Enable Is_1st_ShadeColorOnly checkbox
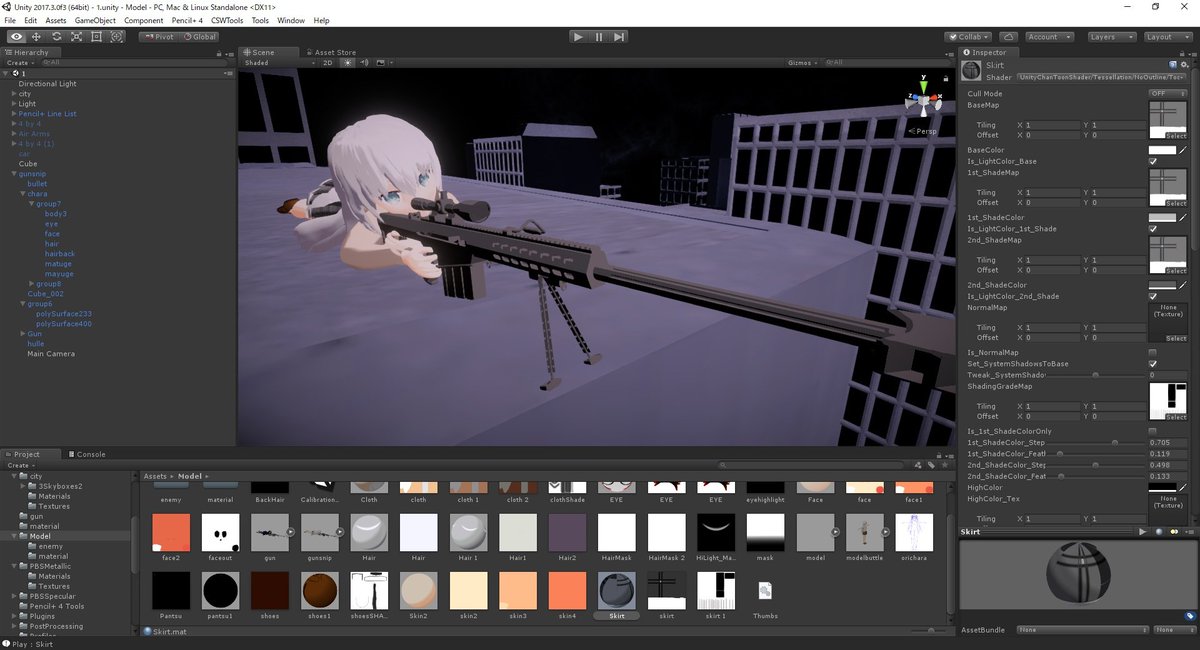 1153,431
